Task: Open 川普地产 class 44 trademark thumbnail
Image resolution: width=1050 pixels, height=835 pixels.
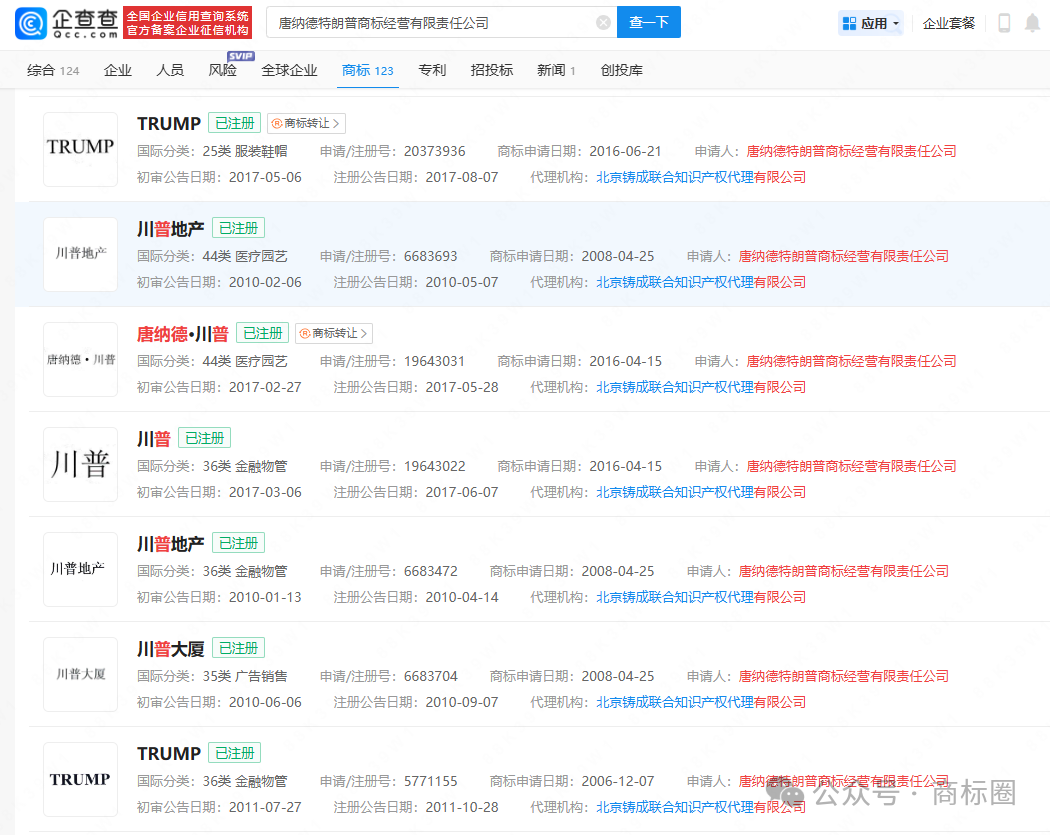Action: (80, 254)
